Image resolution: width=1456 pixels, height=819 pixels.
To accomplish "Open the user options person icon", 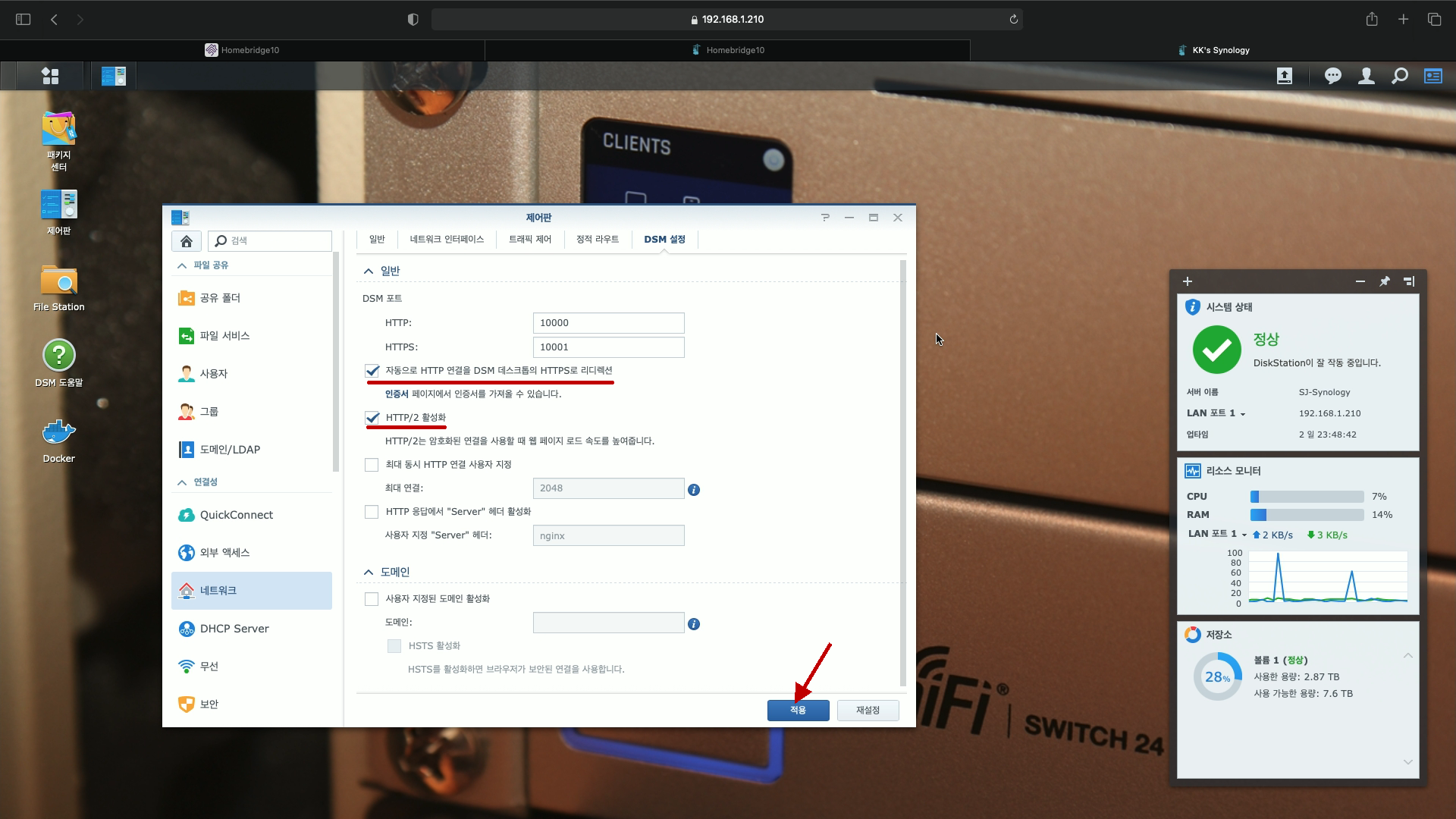I will point(1366,76).
